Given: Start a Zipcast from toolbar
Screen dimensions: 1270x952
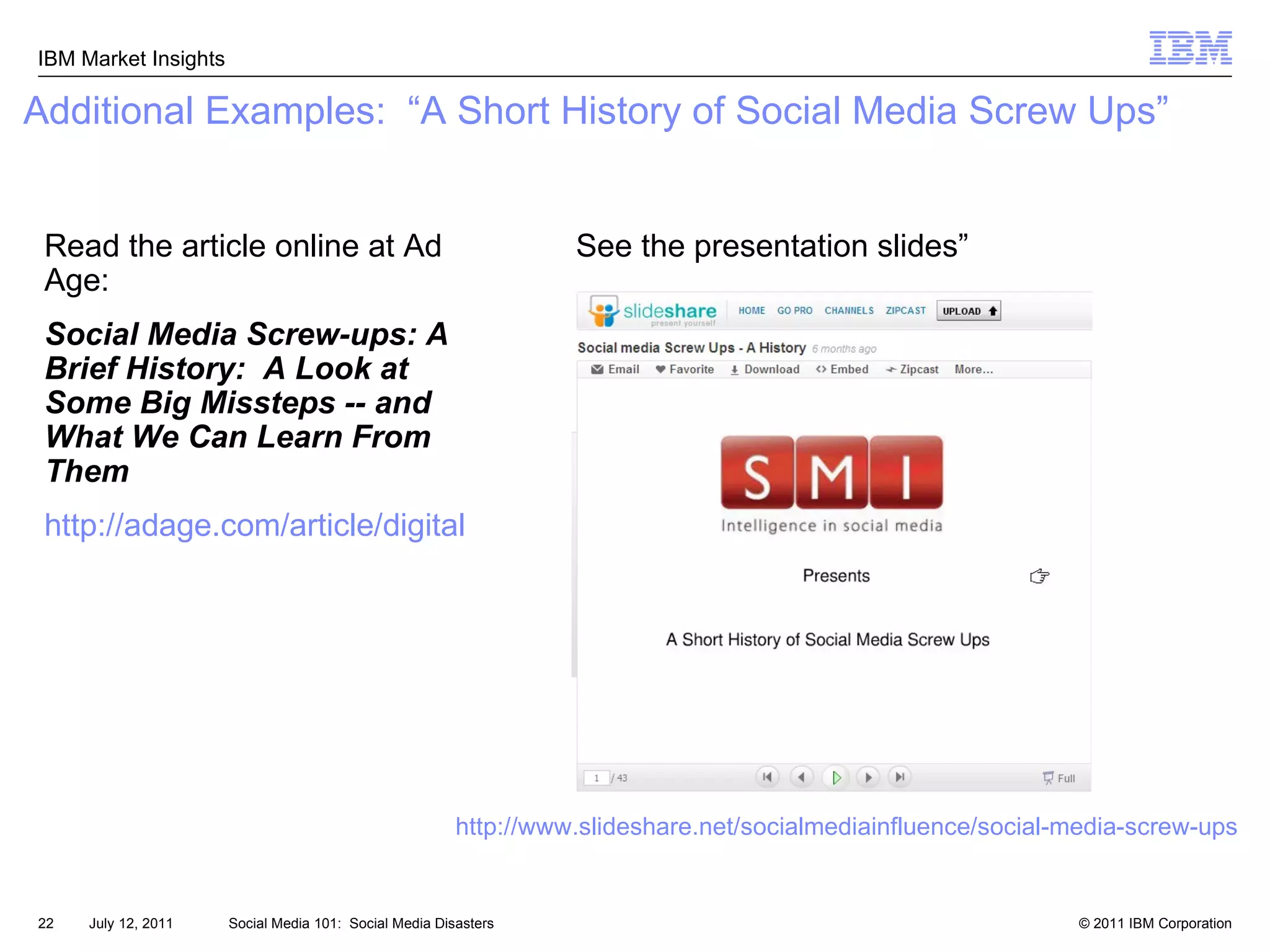Looking at the screenshot, I should [912, 369].
